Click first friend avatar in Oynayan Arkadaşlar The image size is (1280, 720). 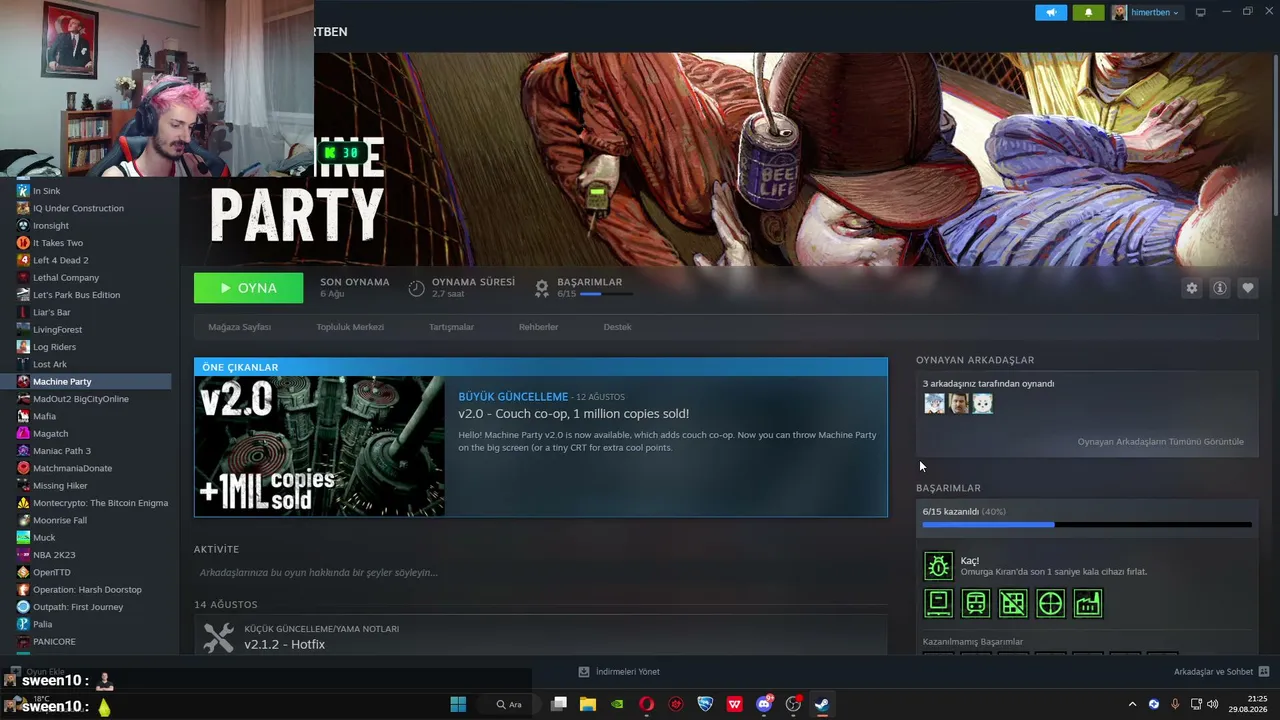(x=934, y=403)
